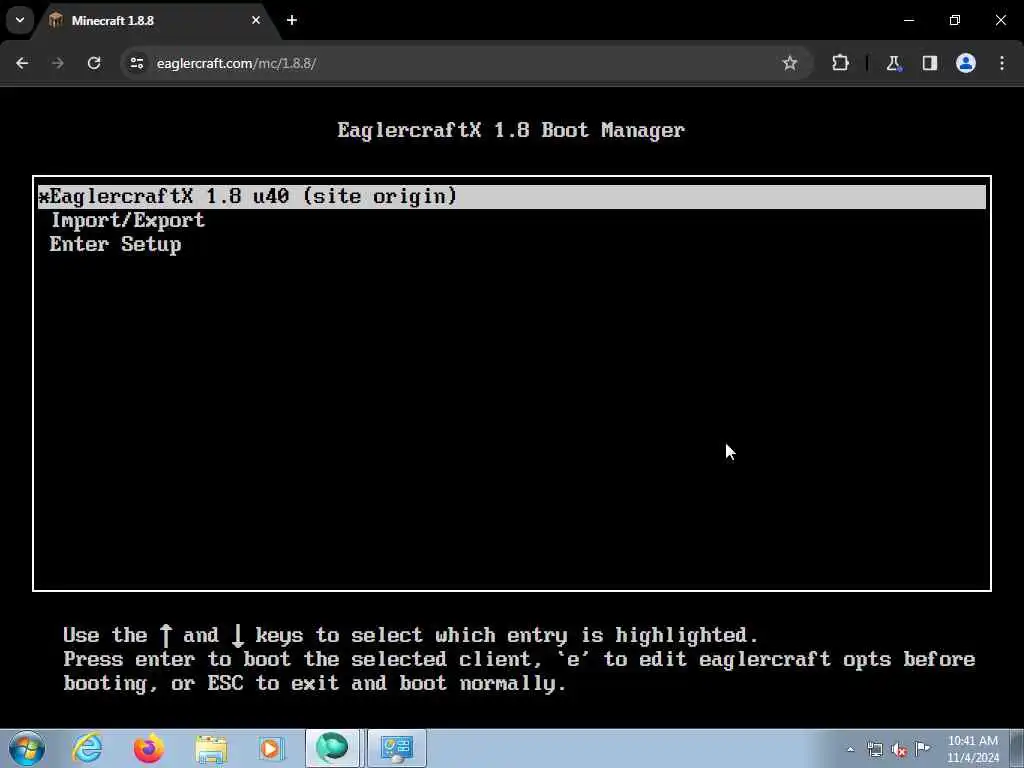This screenshot has width=1024, height=768.
Task: Reload the Eaglercraft page
Action: click(x=94, y=63)
